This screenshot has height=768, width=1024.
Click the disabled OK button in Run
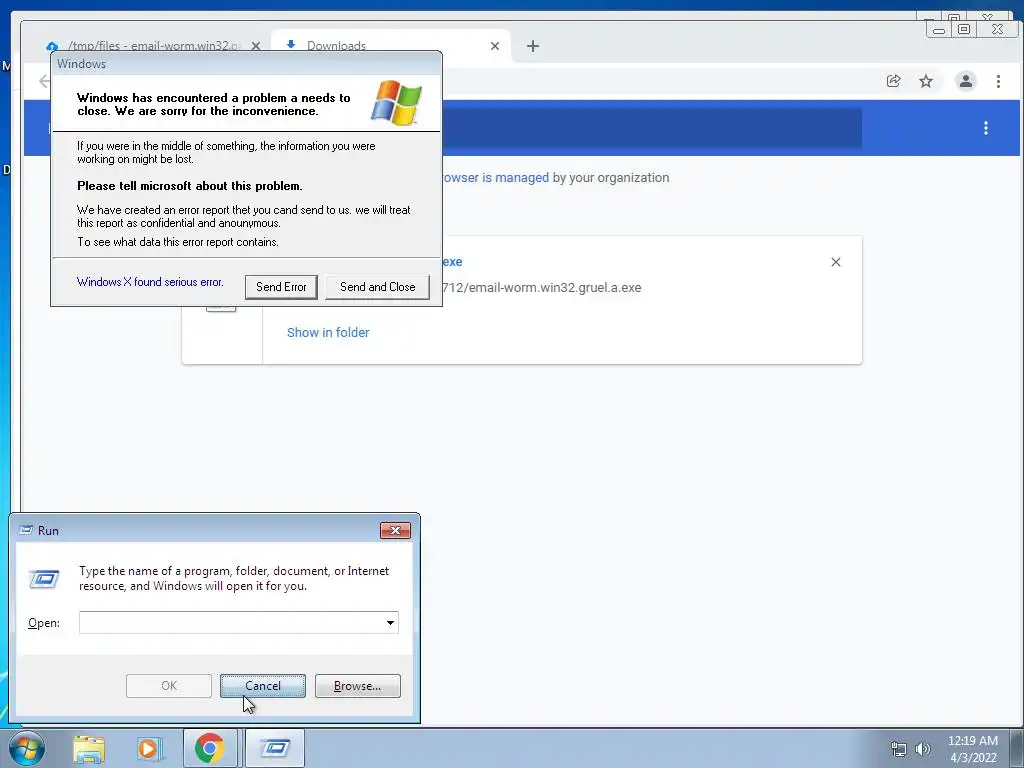point(168,686)
